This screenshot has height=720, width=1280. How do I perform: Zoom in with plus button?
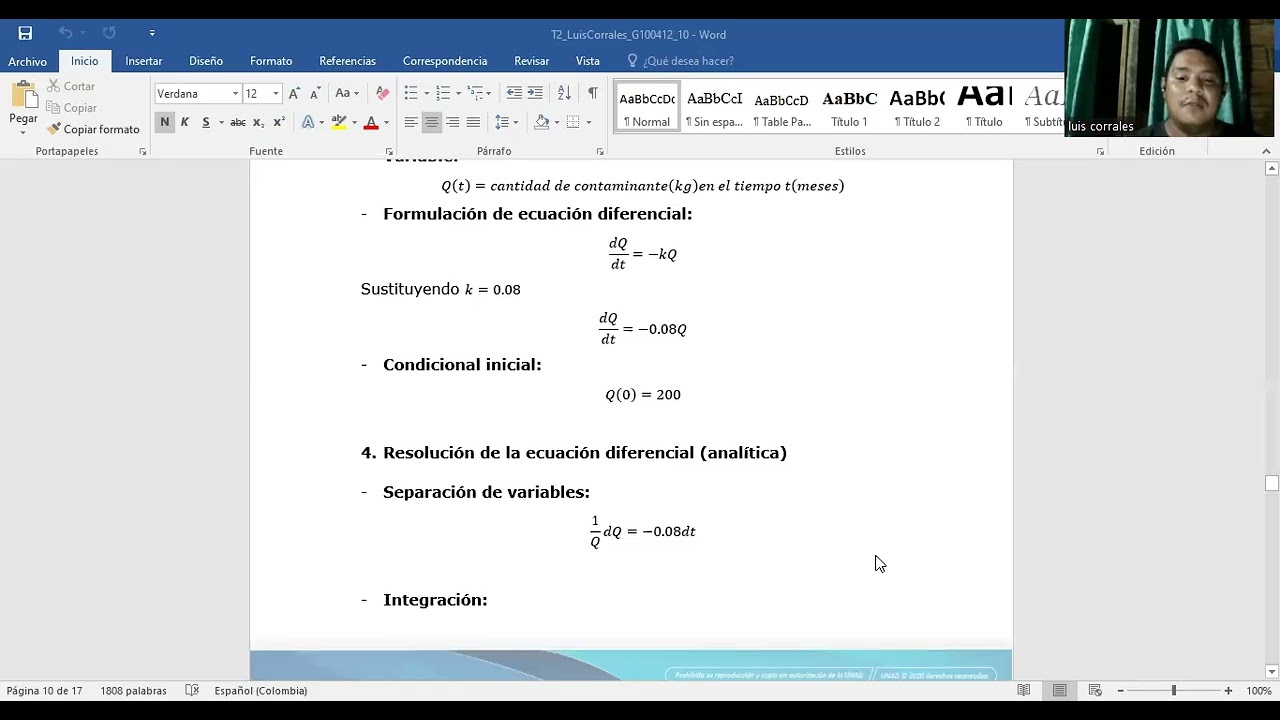tap(1228, 691)
